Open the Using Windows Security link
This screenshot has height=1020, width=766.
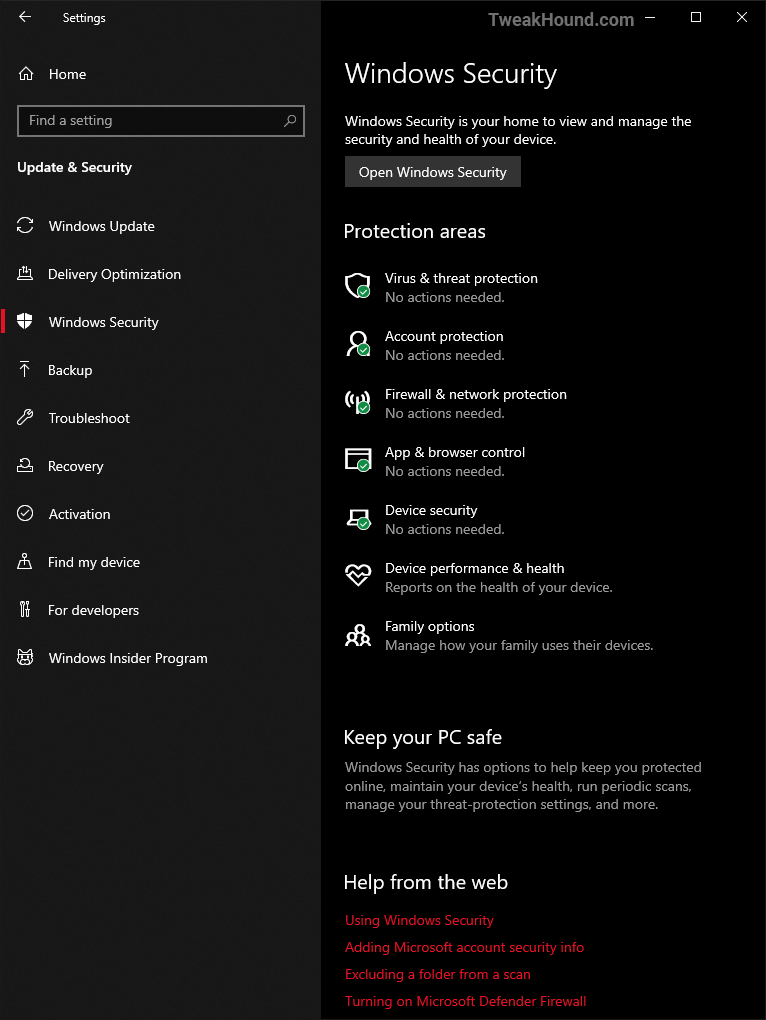tap(419, 920)
